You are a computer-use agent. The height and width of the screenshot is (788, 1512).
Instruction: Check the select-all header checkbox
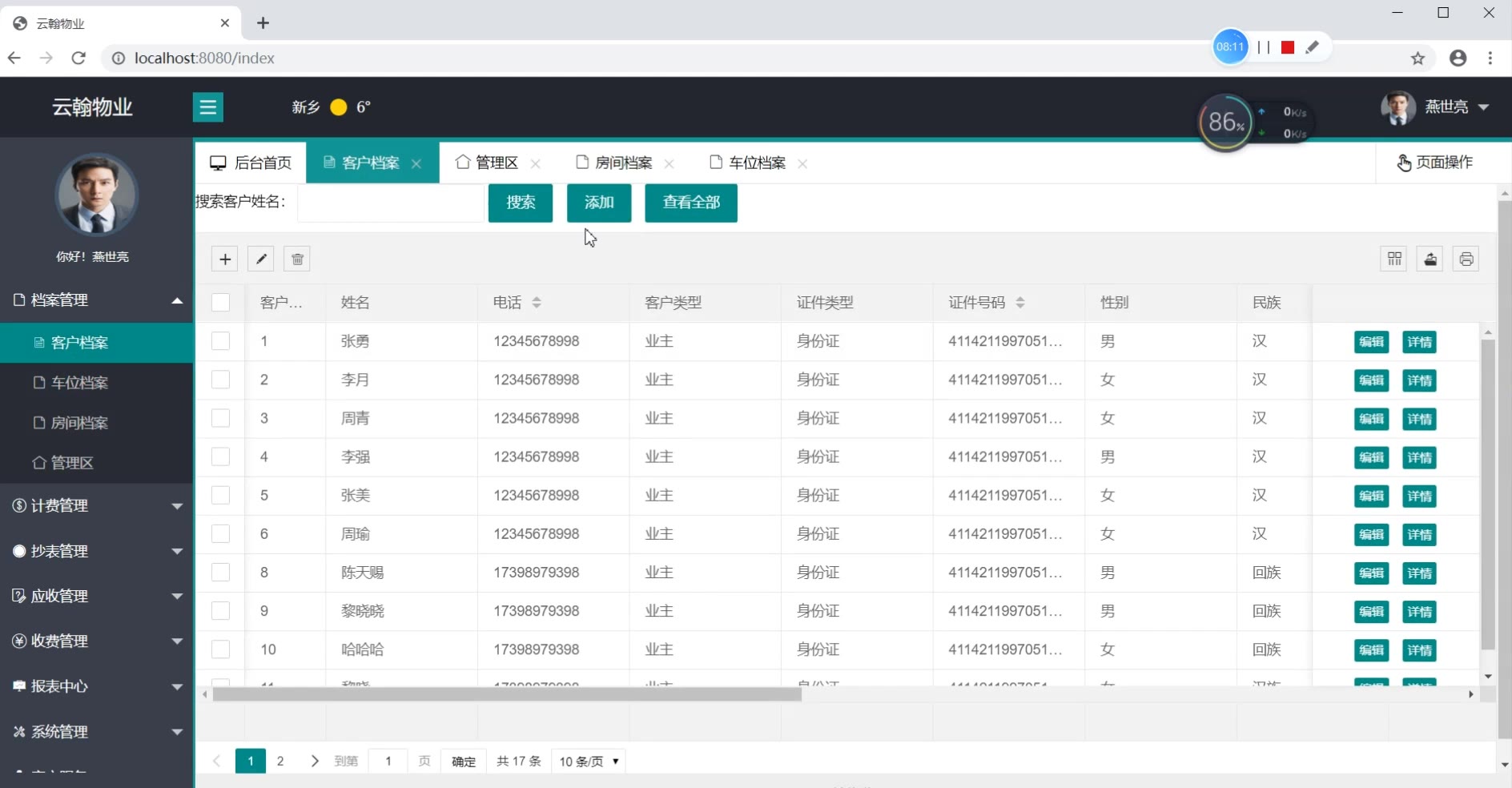220,303
